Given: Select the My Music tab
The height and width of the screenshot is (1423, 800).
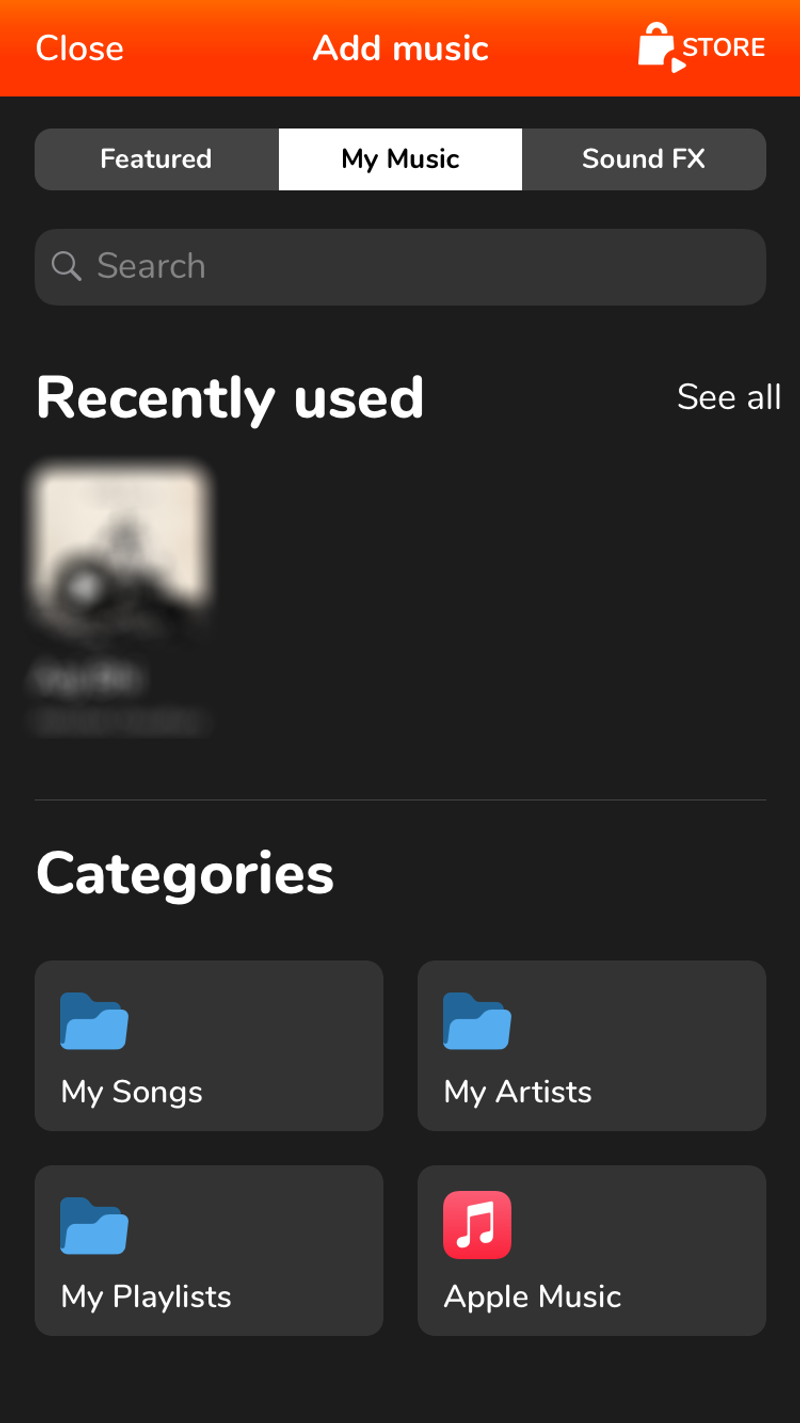Looking at the screenshot, I should click(400, 159).
